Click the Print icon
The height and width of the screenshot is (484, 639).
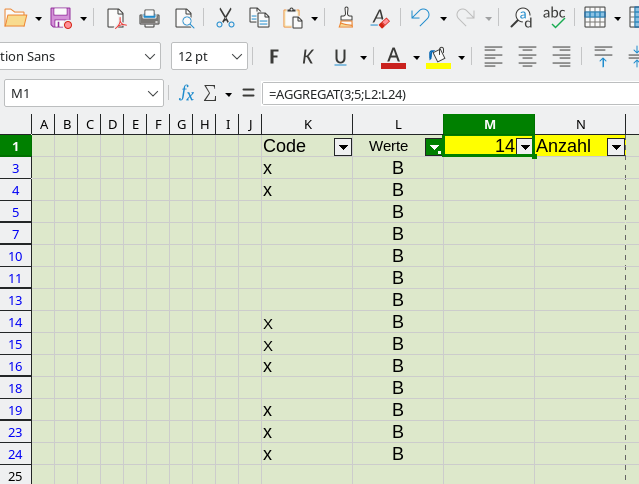click(x=149, y=18)
